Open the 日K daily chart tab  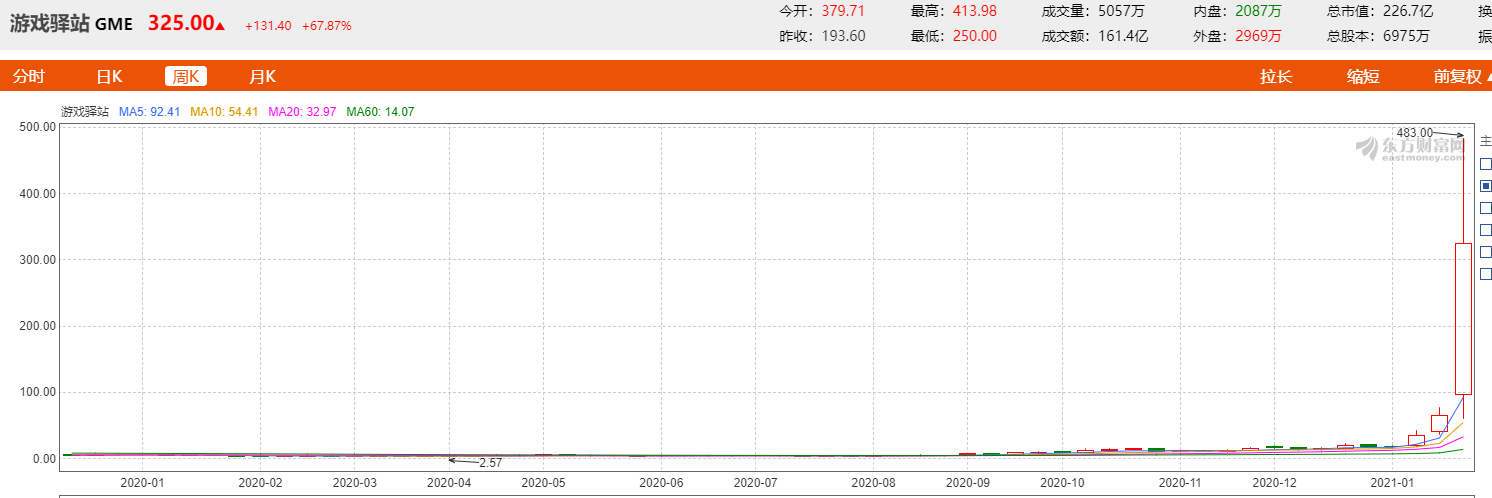109,77
